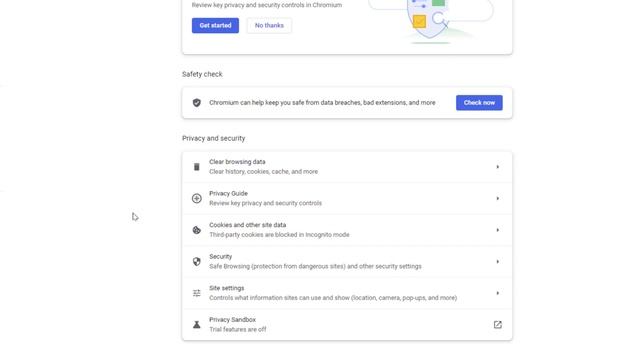Screen dimensions: 640x360
Task: Click the cookie icon beside Cookies and other site data
Action: click(x=197, y=230)
